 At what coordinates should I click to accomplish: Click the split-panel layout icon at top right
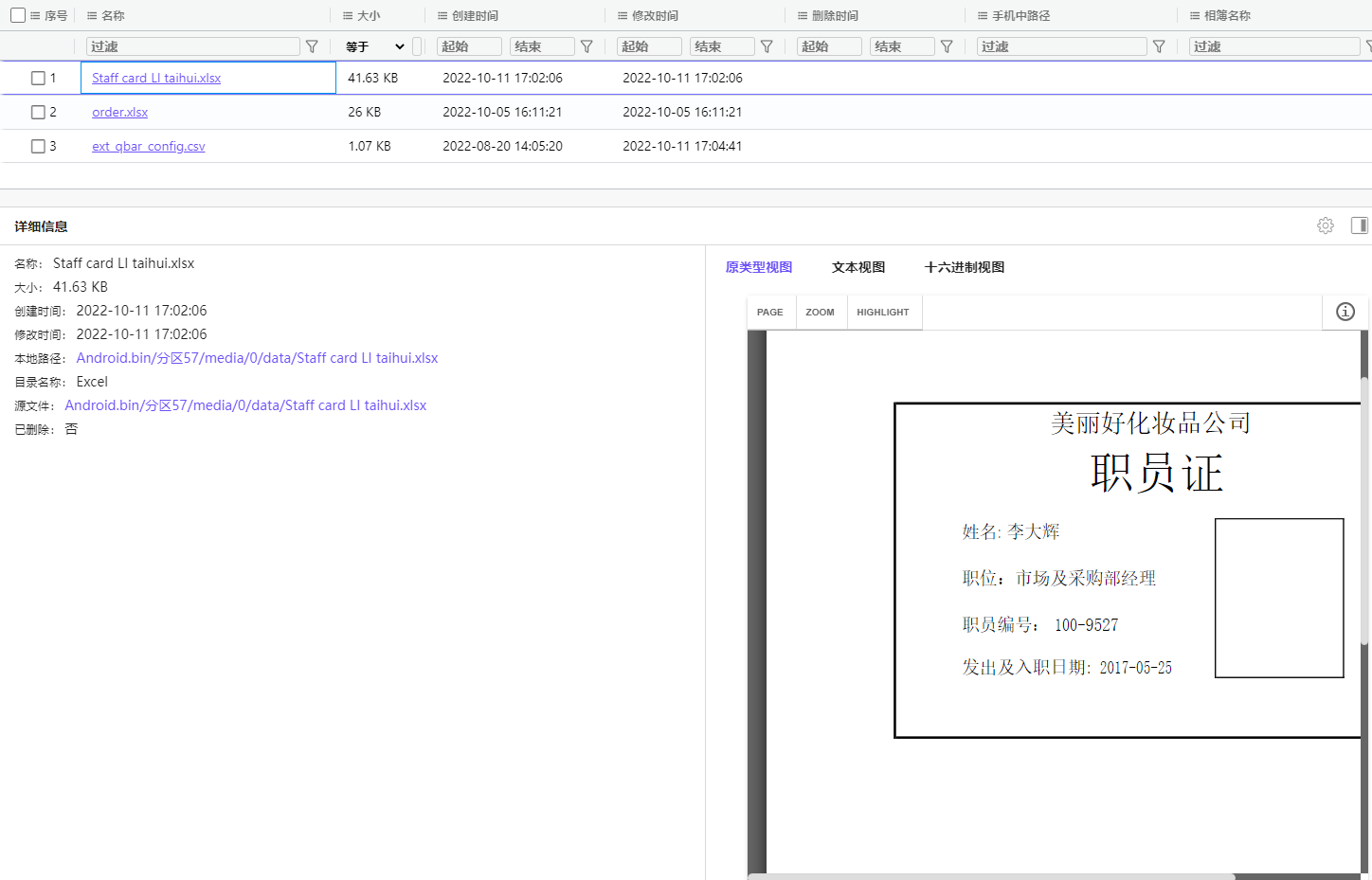click(x=1359, y=225)
